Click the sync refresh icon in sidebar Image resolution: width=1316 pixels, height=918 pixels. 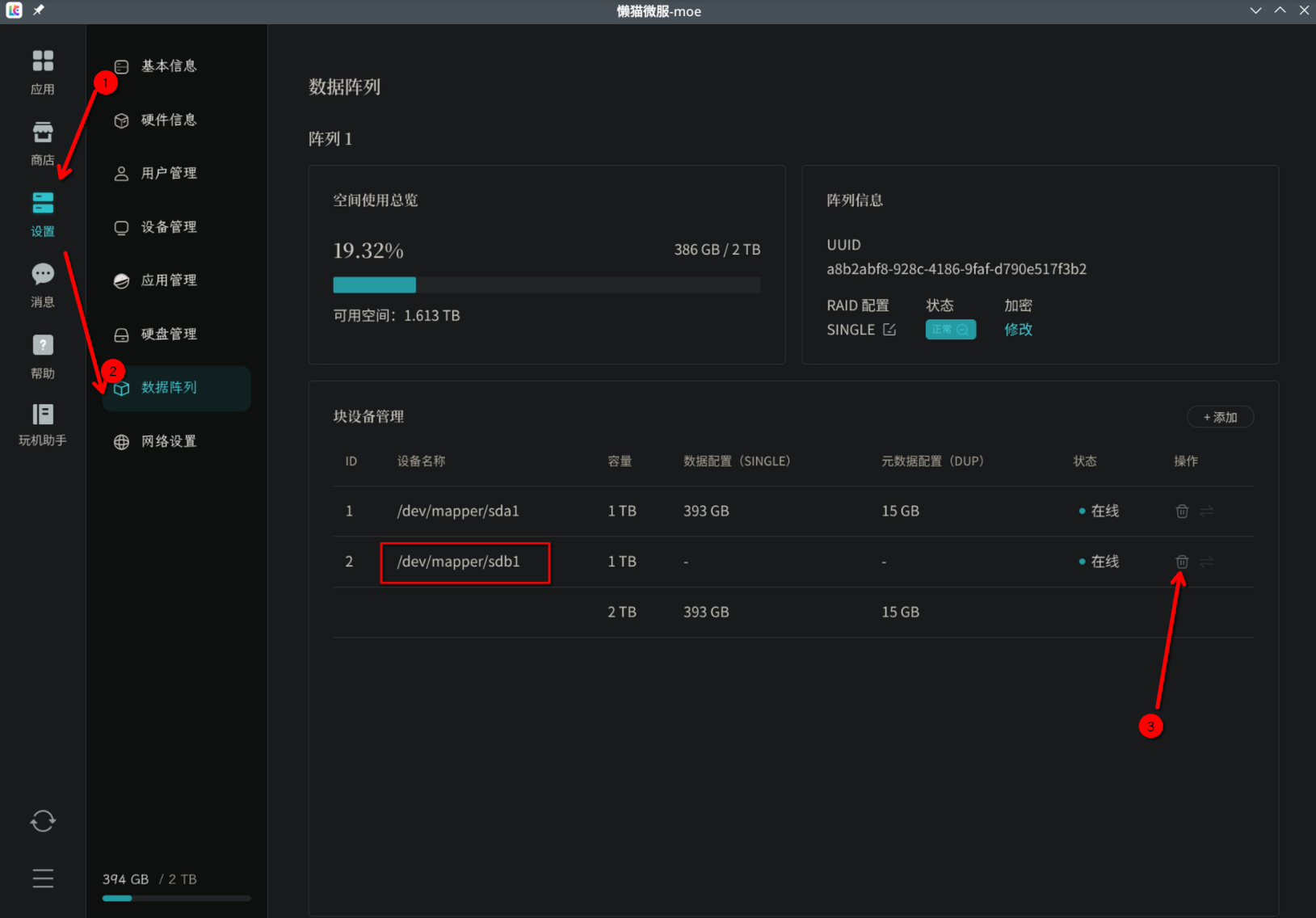coord(43,821)
